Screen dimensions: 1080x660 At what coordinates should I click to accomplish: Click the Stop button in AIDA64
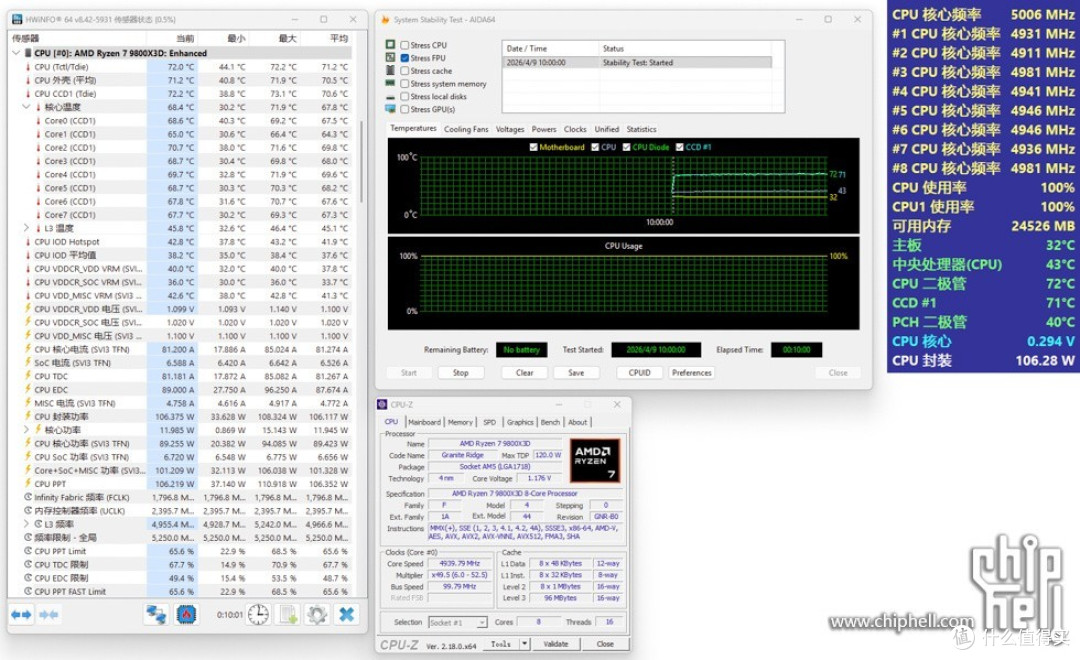[461, 373]
